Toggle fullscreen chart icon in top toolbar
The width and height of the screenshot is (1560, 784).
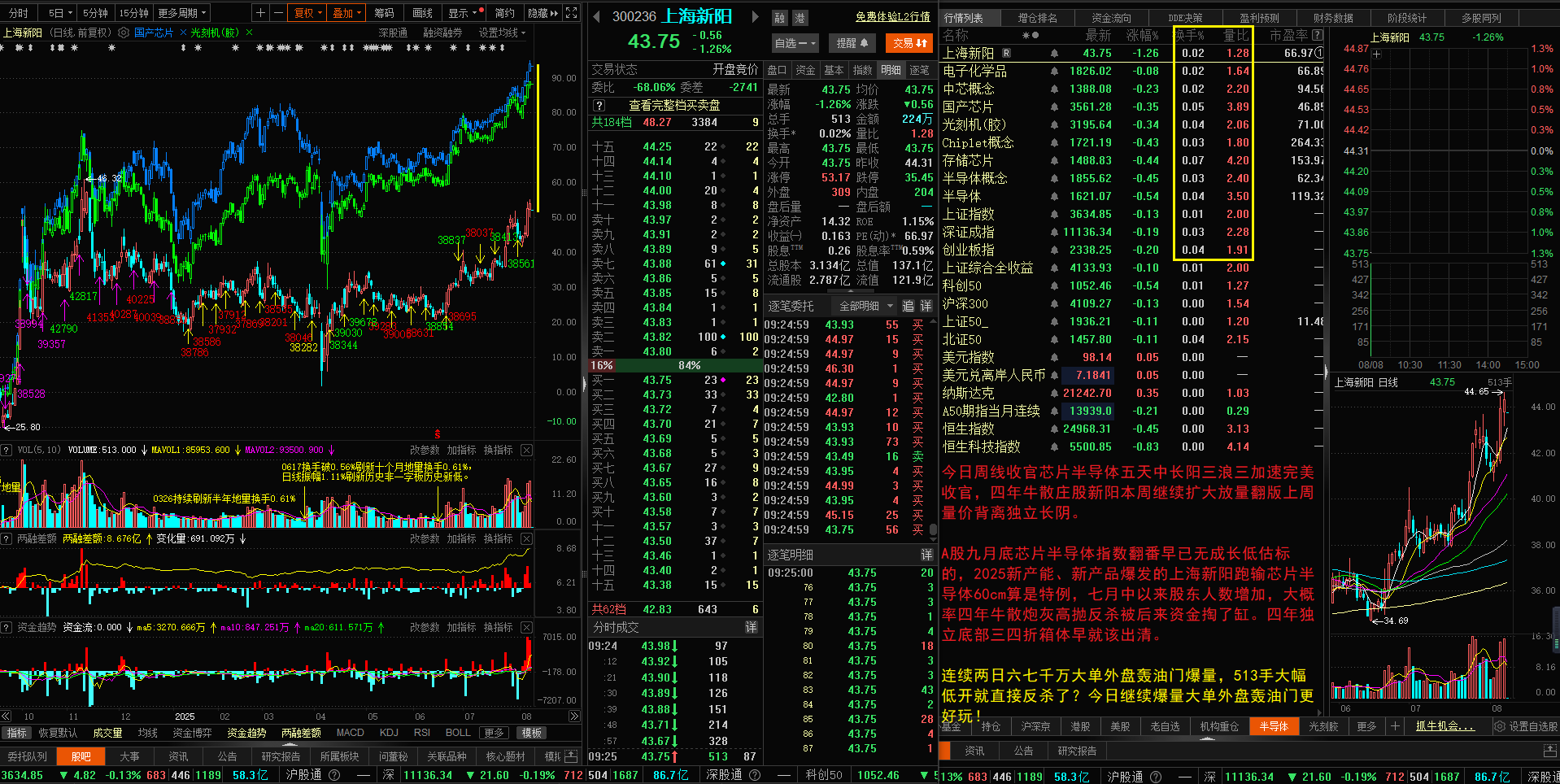pyautogui.click(x=572, y=13)
